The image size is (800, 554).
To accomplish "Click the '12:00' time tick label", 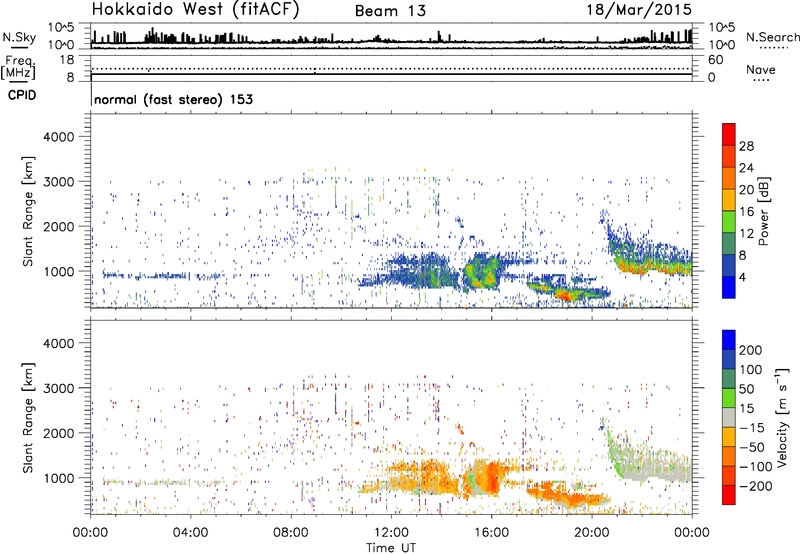I will (x=391, y=533).
